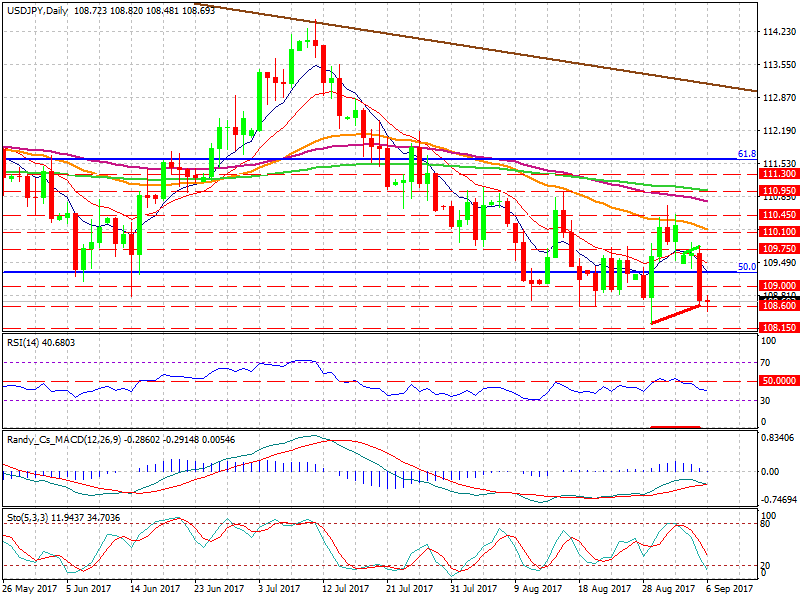Click the 112.190 price axis label

[779, 131]
